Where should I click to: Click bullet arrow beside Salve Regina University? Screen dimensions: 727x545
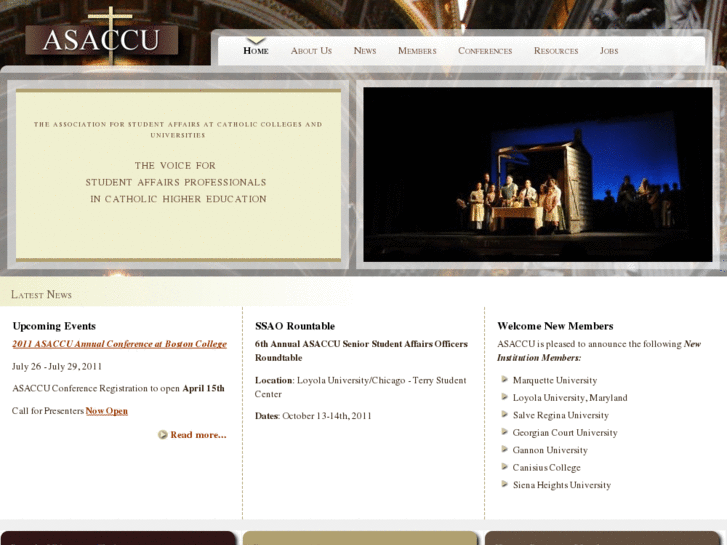tap(505, 414)
